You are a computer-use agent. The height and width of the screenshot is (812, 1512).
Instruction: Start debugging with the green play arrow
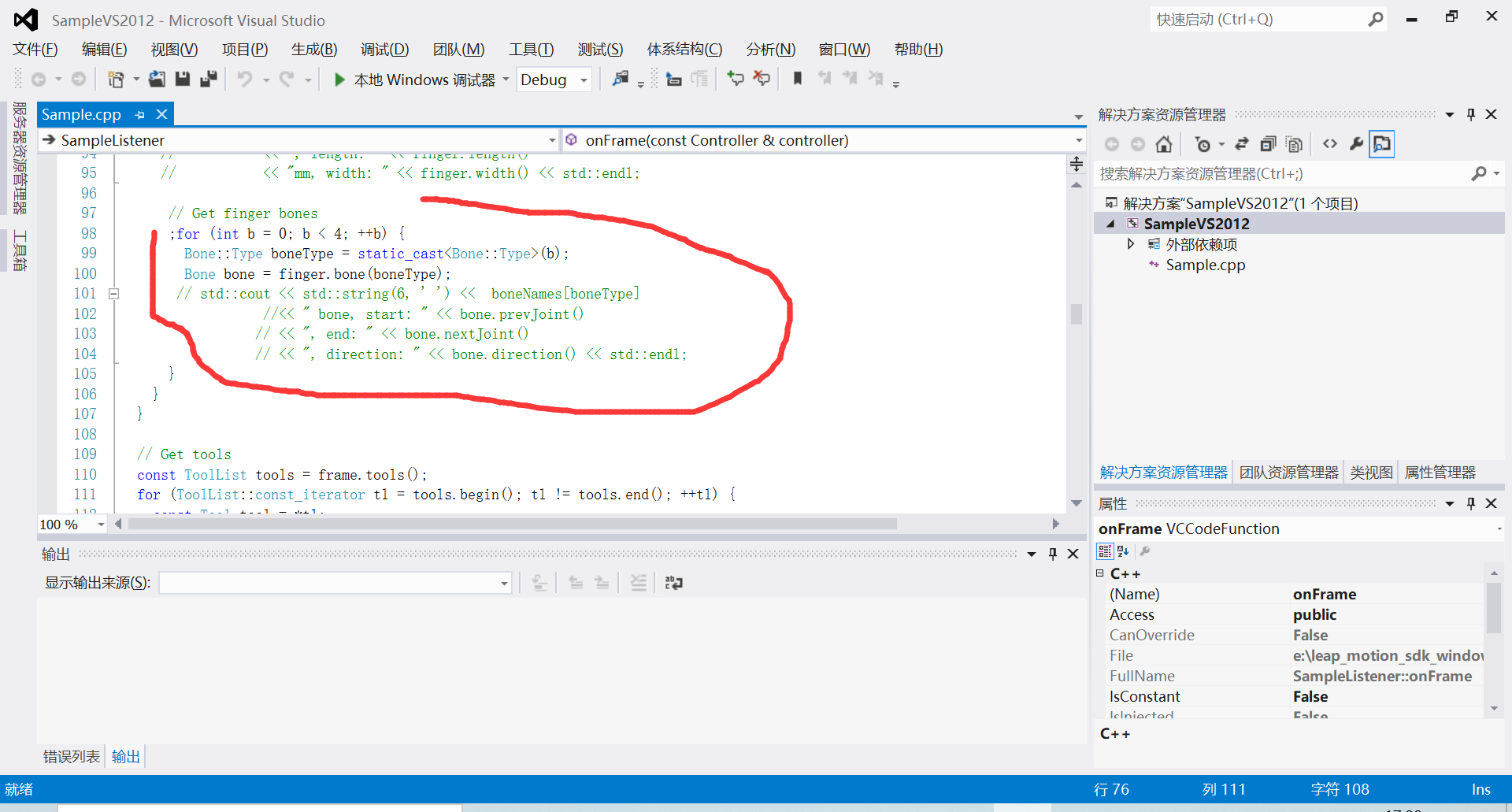(x=339, y=80)
